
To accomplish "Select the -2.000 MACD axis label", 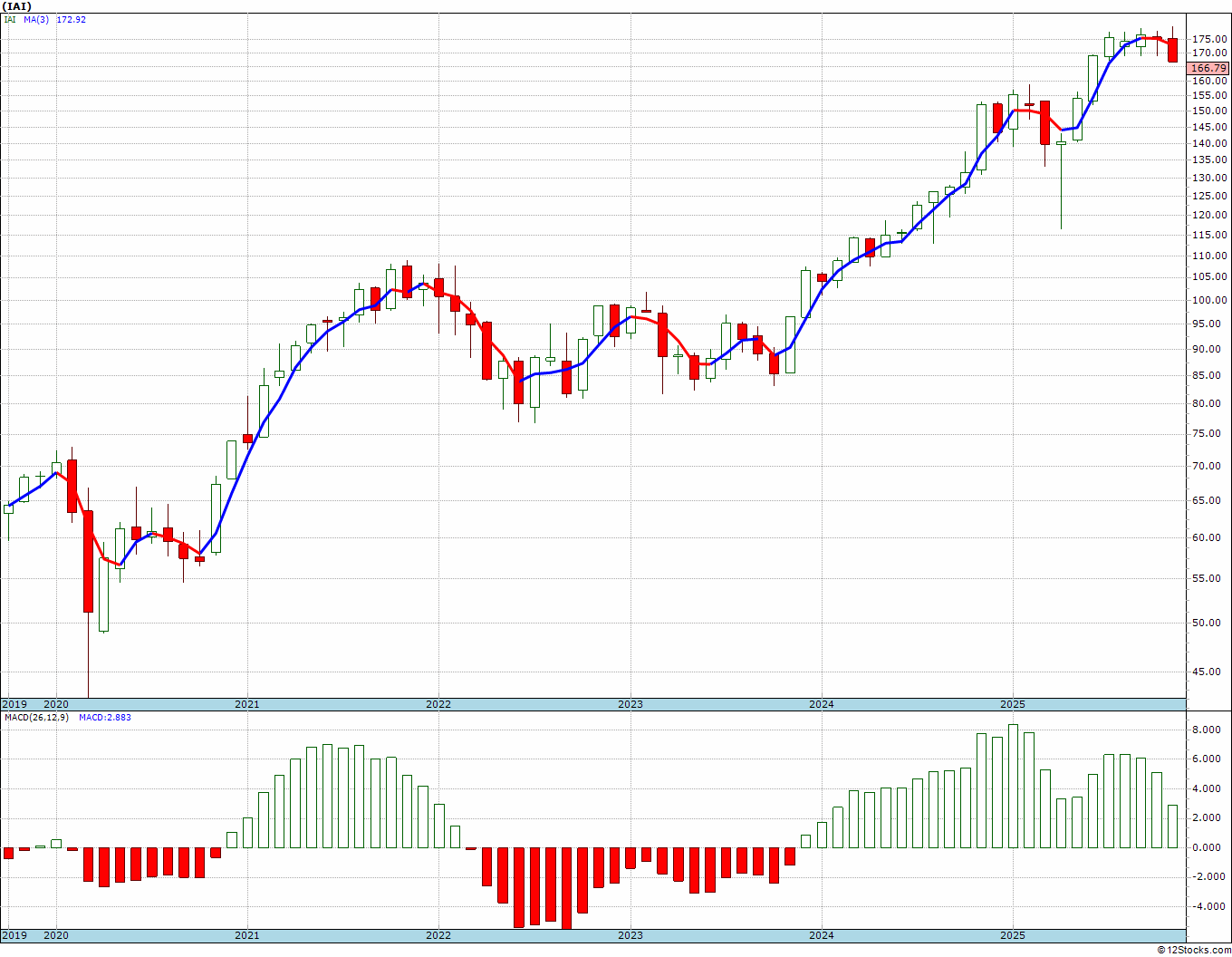I will [x=1210, y=876].
